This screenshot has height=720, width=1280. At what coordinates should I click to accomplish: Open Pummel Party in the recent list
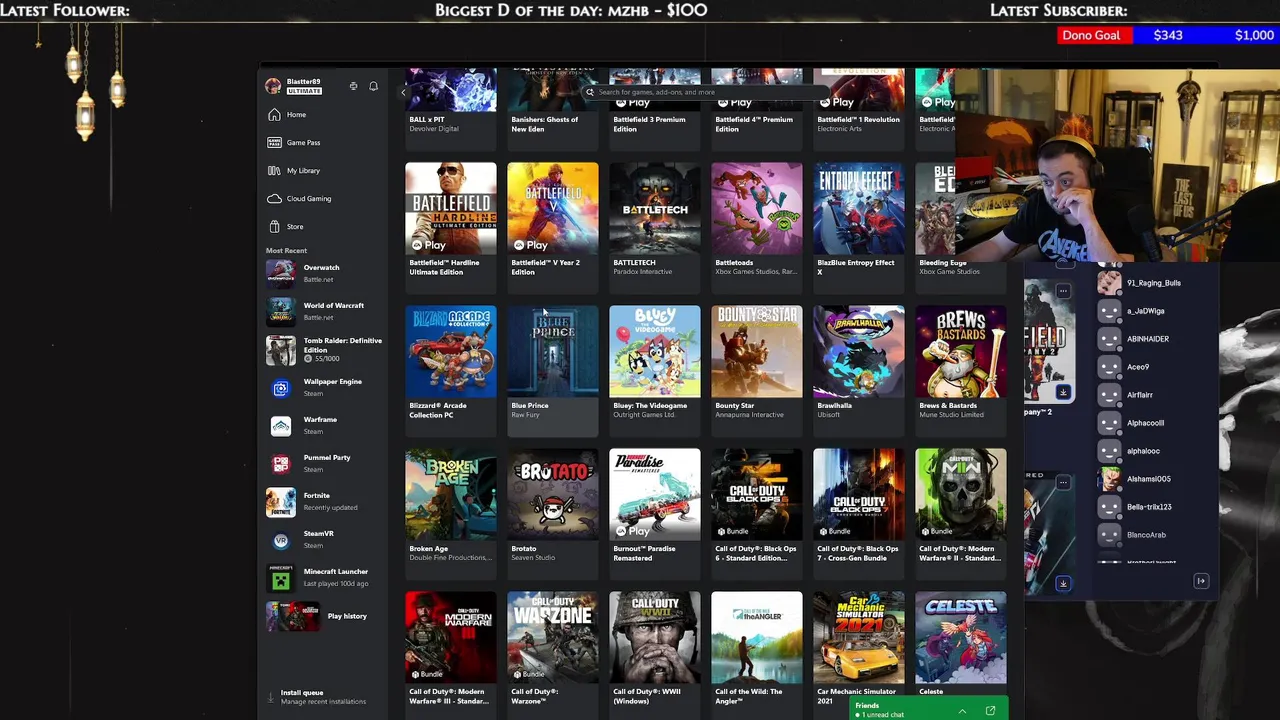323,463
